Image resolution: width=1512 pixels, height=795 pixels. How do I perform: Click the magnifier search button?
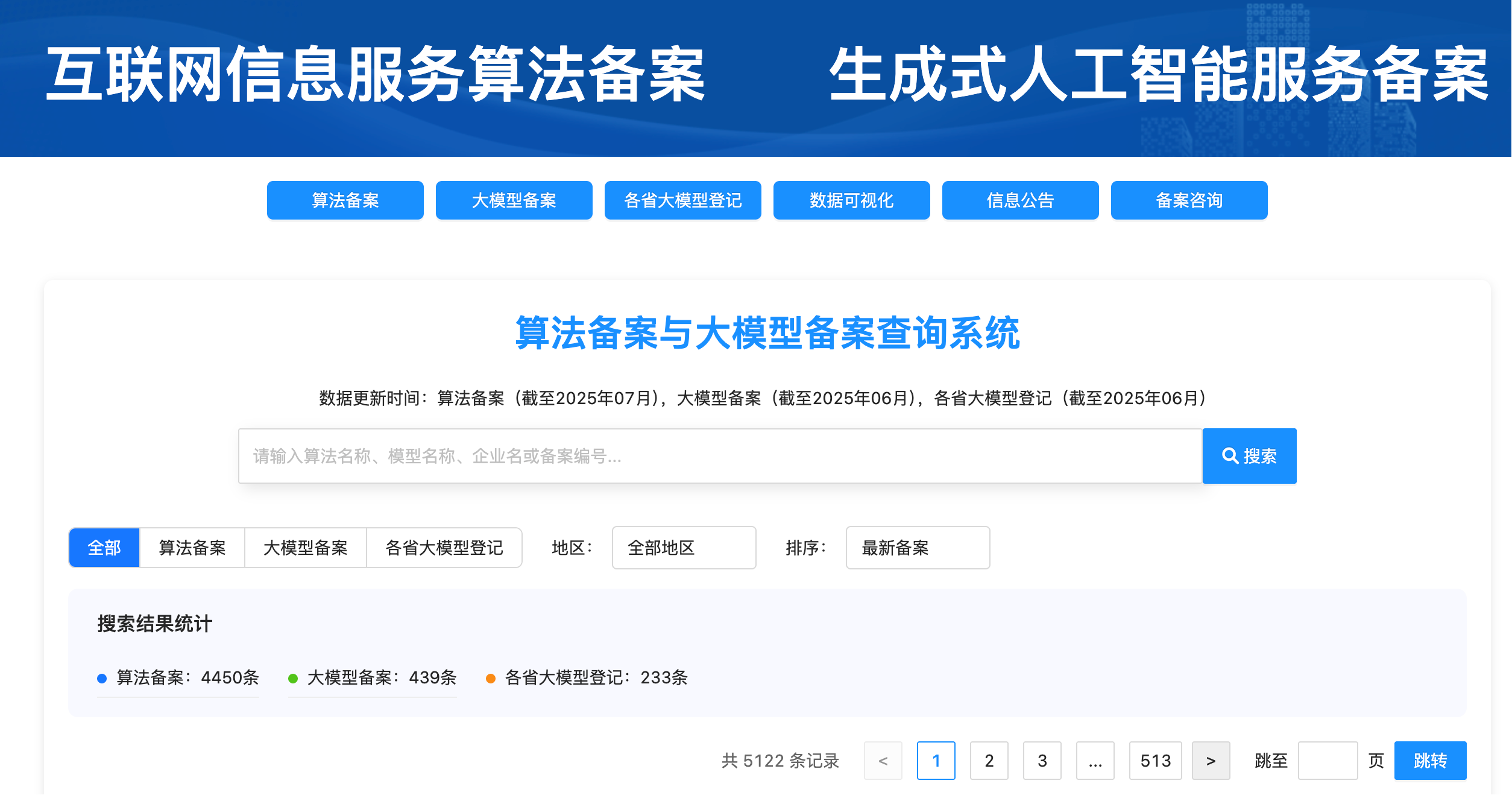pyautogui.click(x=1249, y=456)
